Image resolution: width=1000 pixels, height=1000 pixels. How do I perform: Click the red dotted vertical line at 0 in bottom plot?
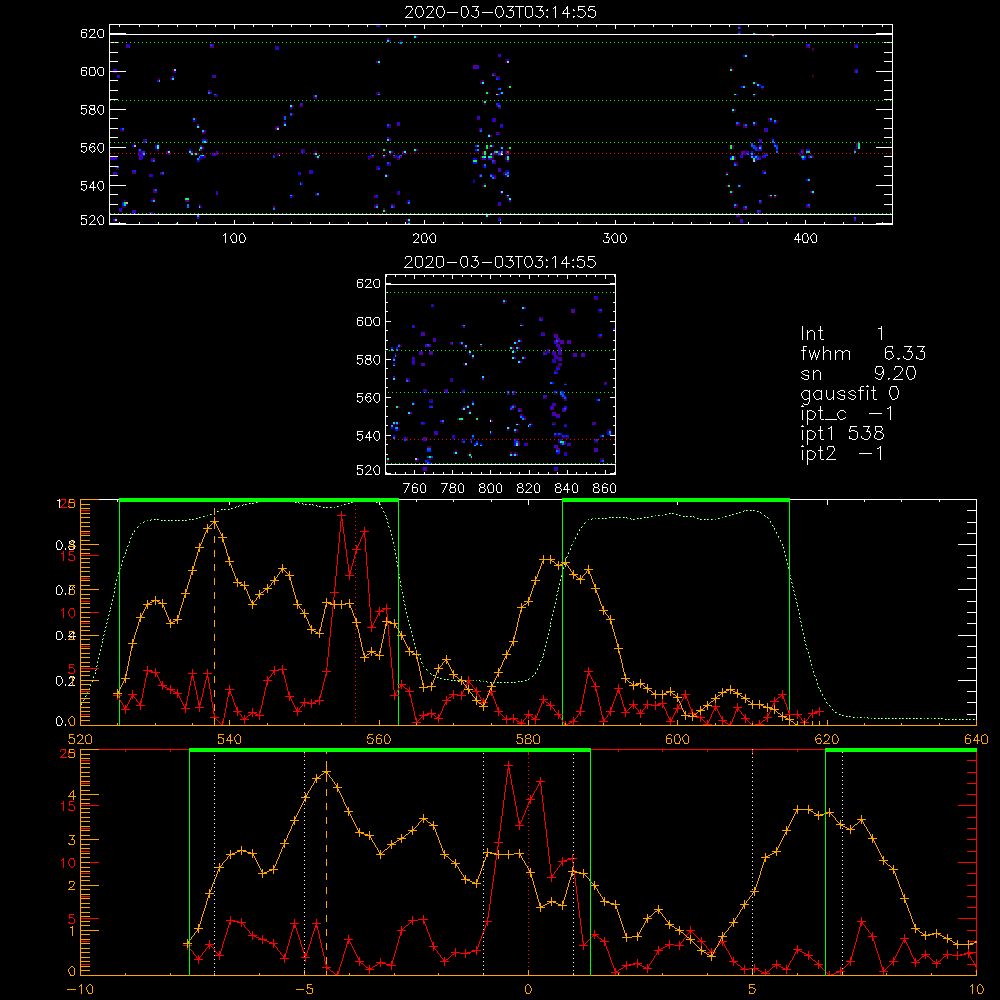(x=528, y=862)
